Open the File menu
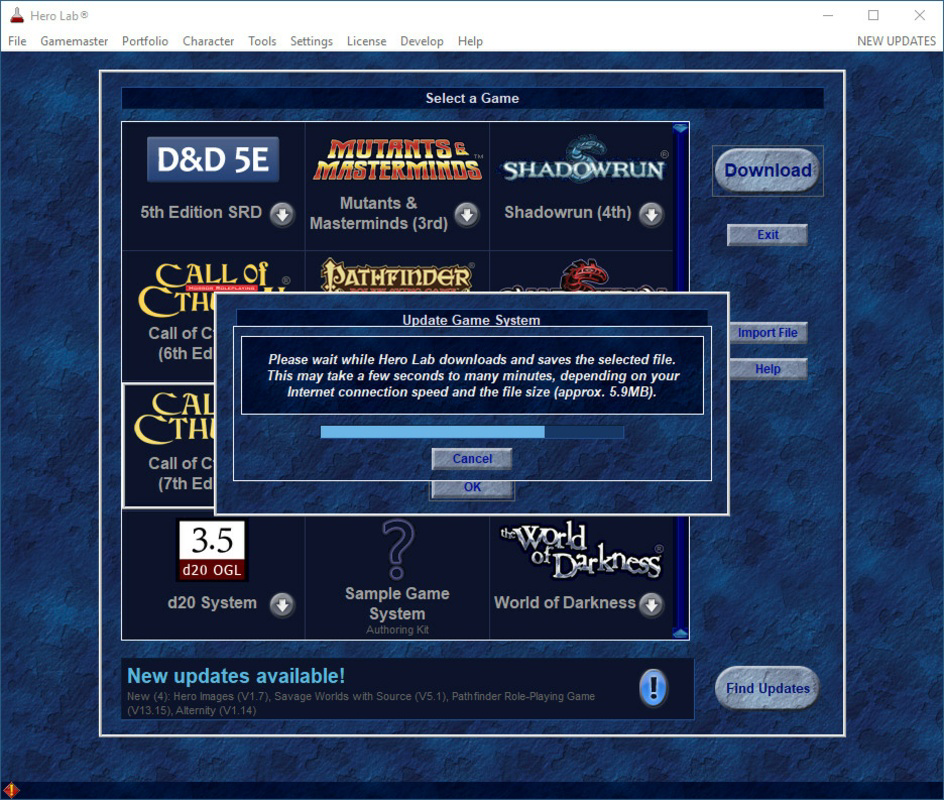 pyautogui.click(x=17, y=41)
